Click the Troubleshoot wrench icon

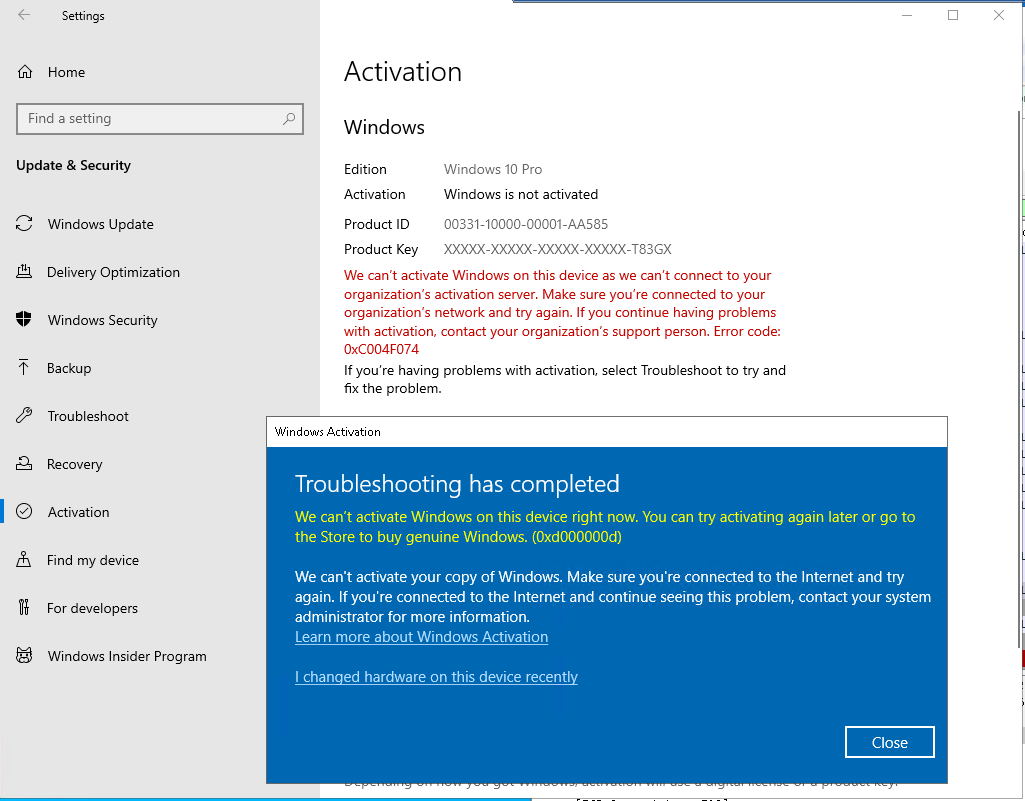tap(24, 416)
